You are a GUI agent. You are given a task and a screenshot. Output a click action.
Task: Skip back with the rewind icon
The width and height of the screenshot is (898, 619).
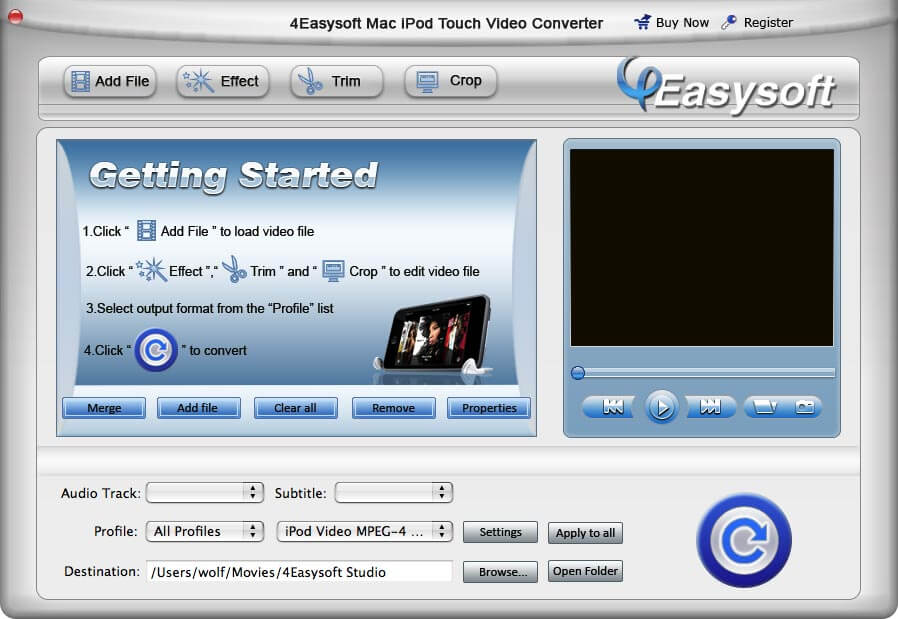(x=611, y=407)
